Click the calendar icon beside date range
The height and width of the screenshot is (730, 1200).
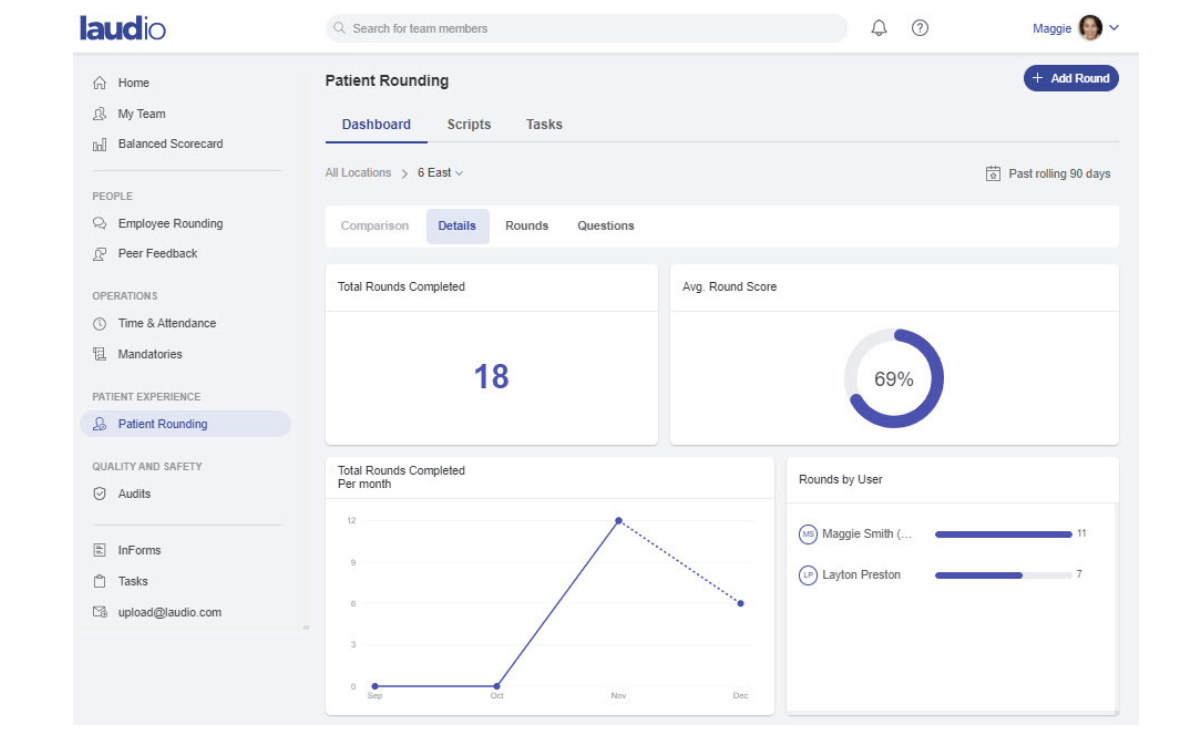[x=993, y=174]
